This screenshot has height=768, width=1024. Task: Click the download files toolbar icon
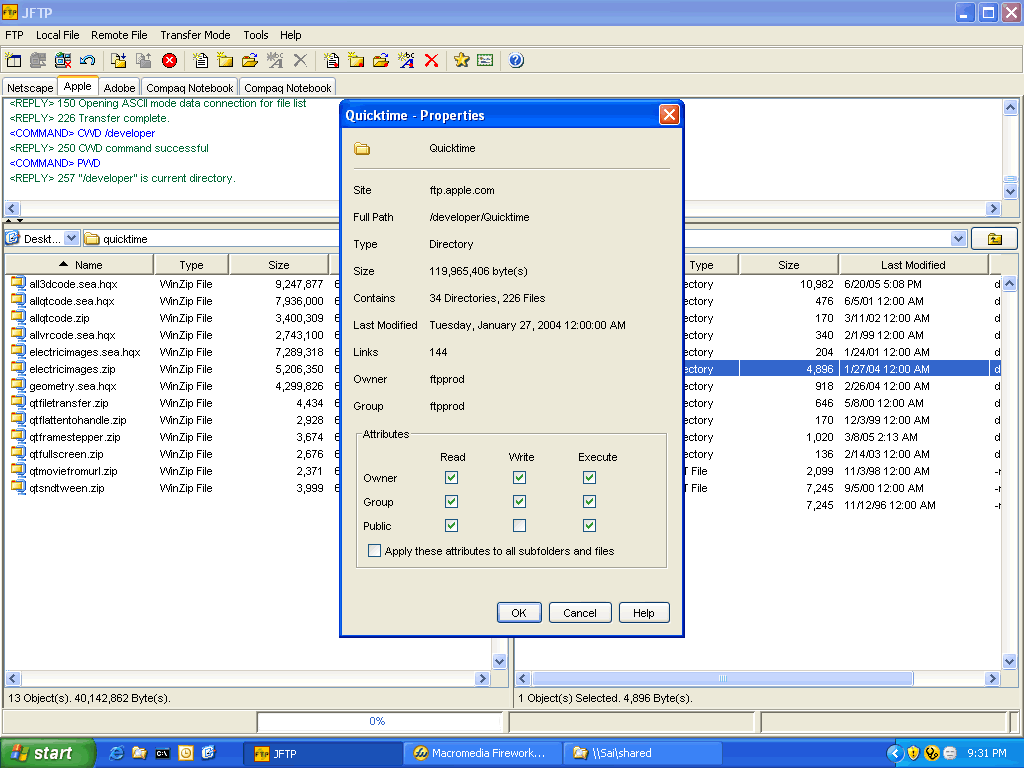tap(118, 61)
